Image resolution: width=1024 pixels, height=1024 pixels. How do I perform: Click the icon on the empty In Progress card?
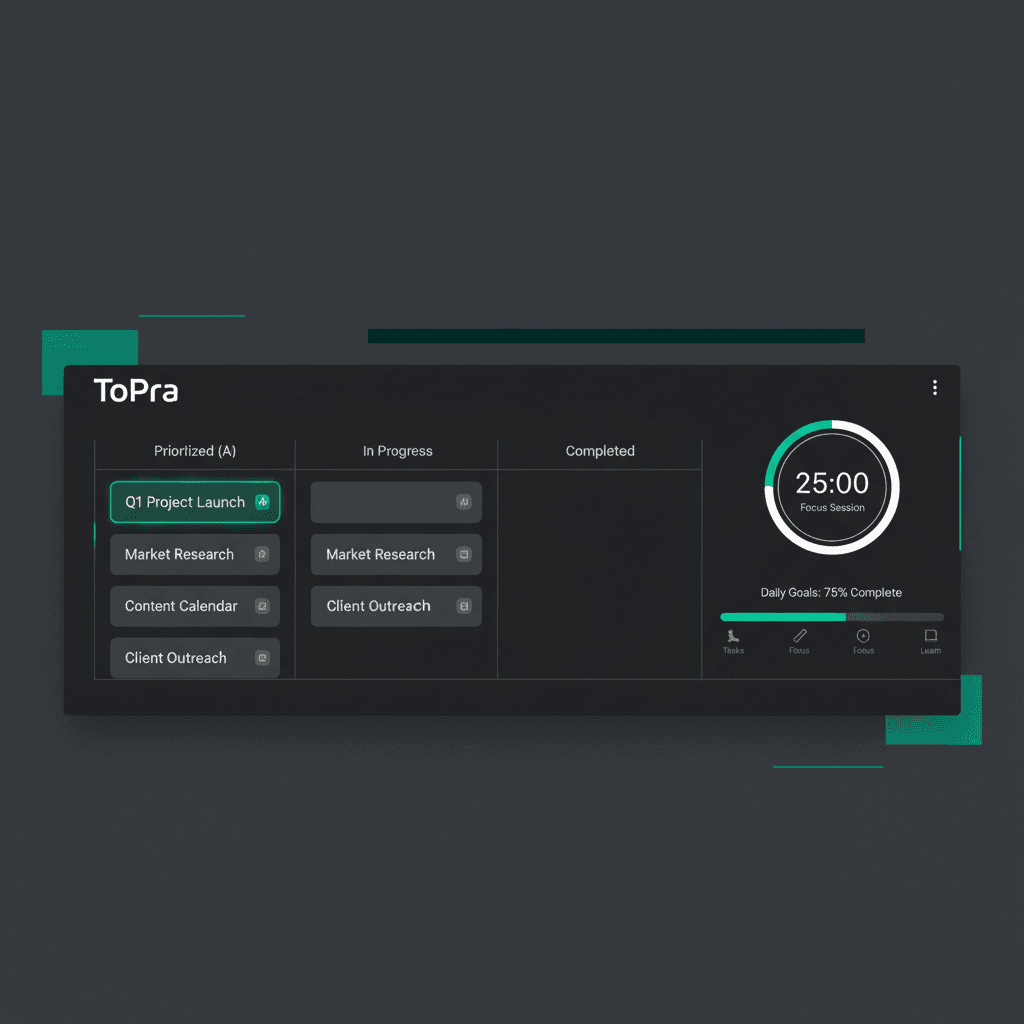464,502
